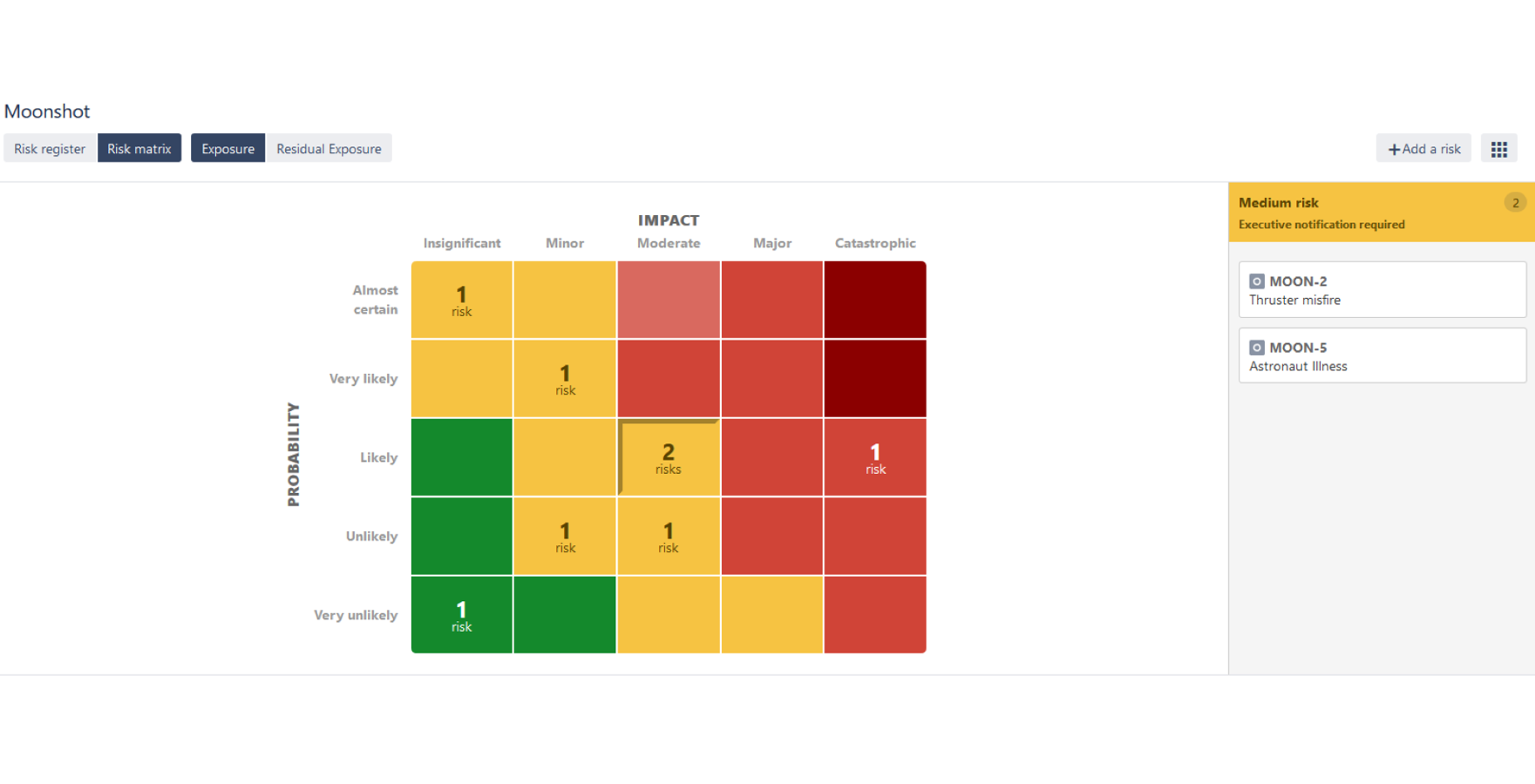Viewport: 1535px width, 784px height.
Task: Open the MOON-5 Astronaut Illness card
Action: click(x=1382, y=355)
